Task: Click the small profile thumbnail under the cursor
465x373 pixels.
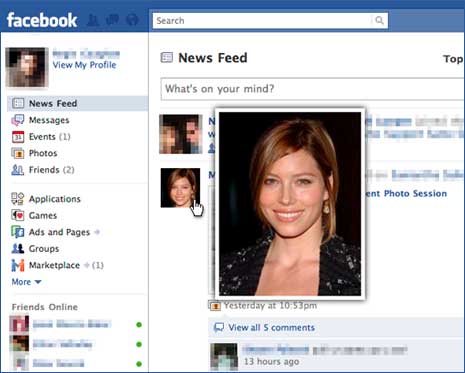Action: tap(180, 188)
